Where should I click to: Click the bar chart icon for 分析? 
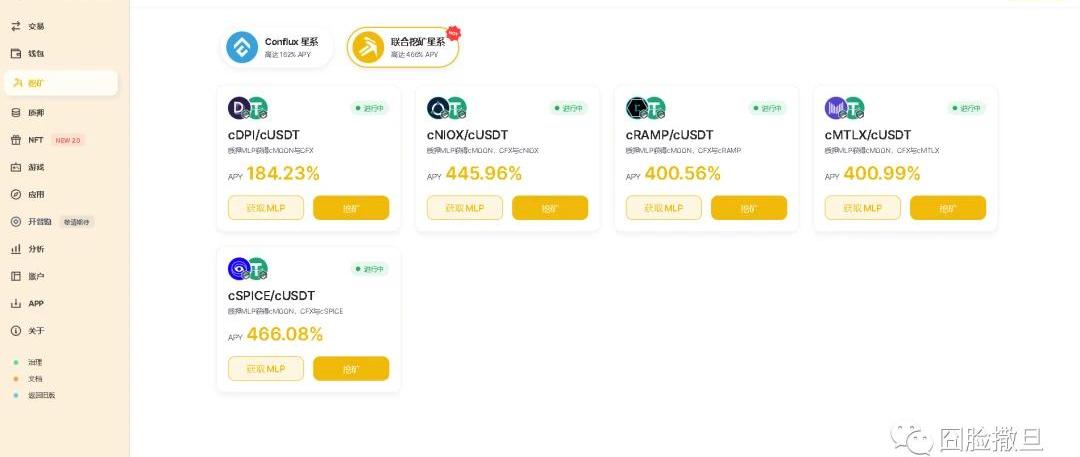[x=16, y=249]
